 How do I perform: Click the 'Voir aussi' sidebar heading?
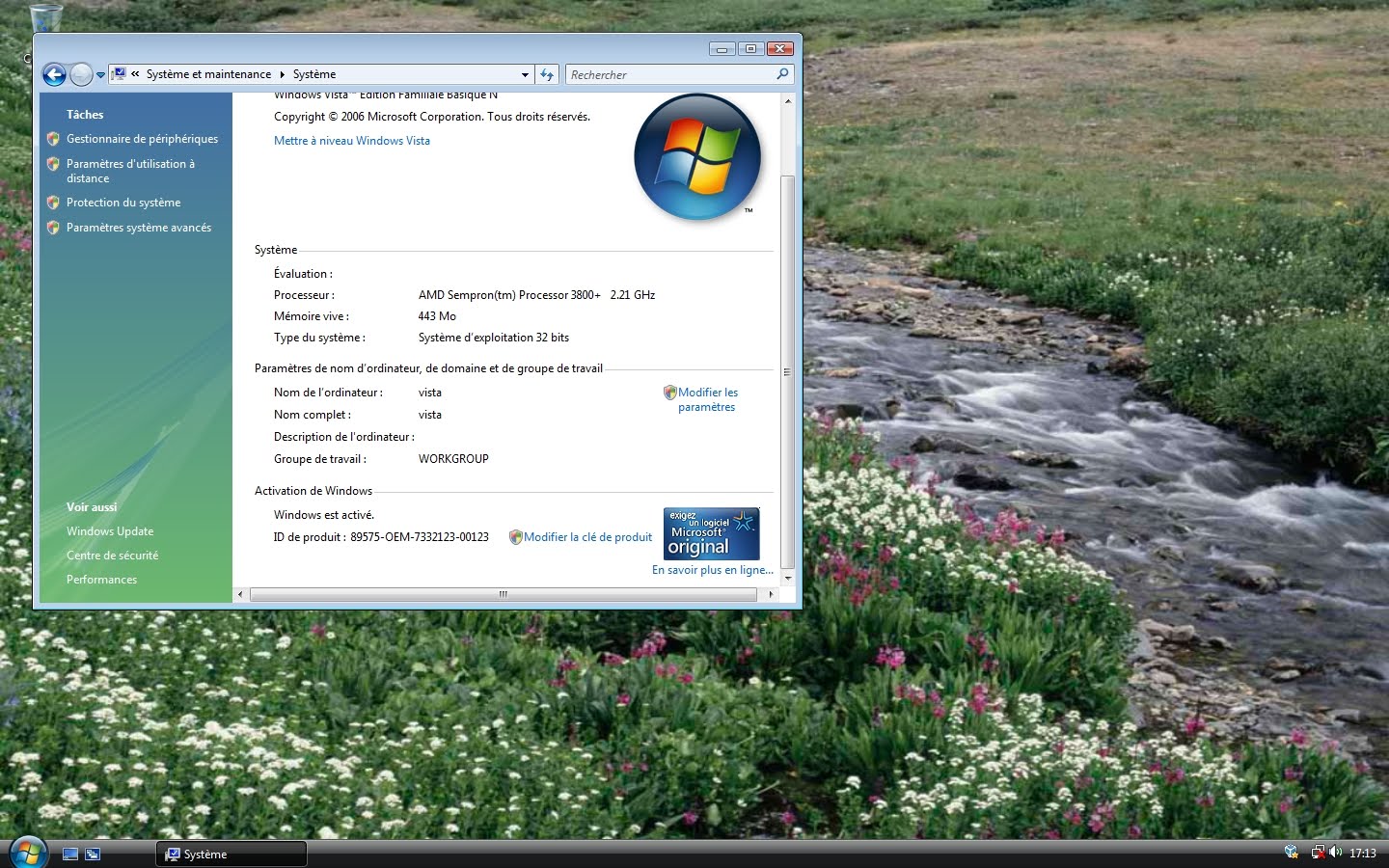tap(92, 507)
